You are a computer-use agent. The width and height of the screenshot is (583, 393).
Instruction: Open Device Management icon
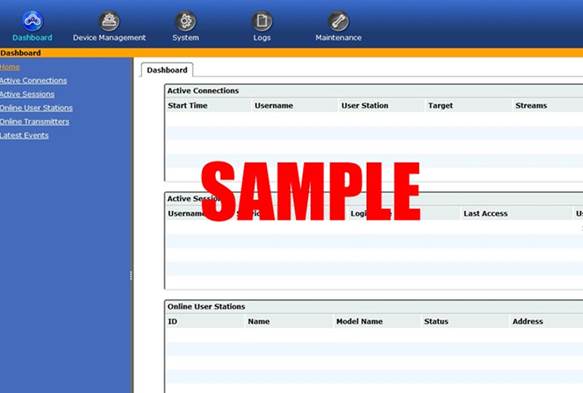click(109, 21)
